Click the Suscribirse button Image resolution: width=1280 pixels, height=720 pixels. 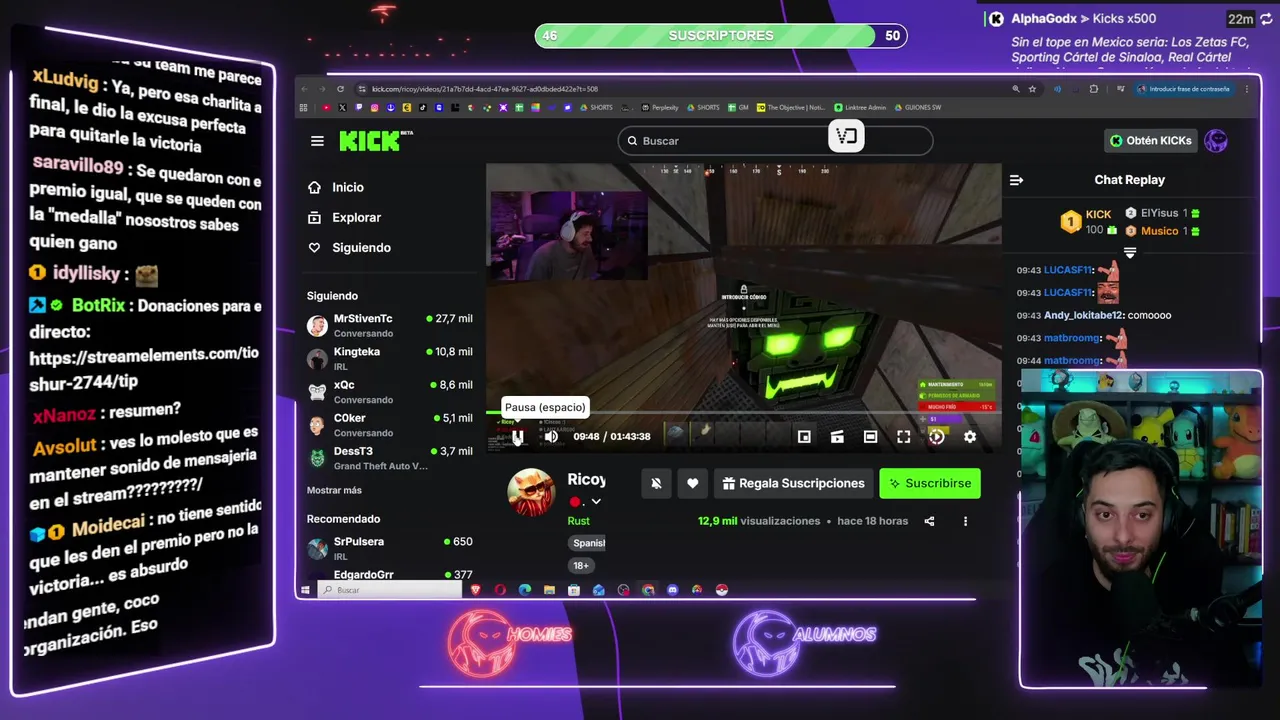pos(930,483)
